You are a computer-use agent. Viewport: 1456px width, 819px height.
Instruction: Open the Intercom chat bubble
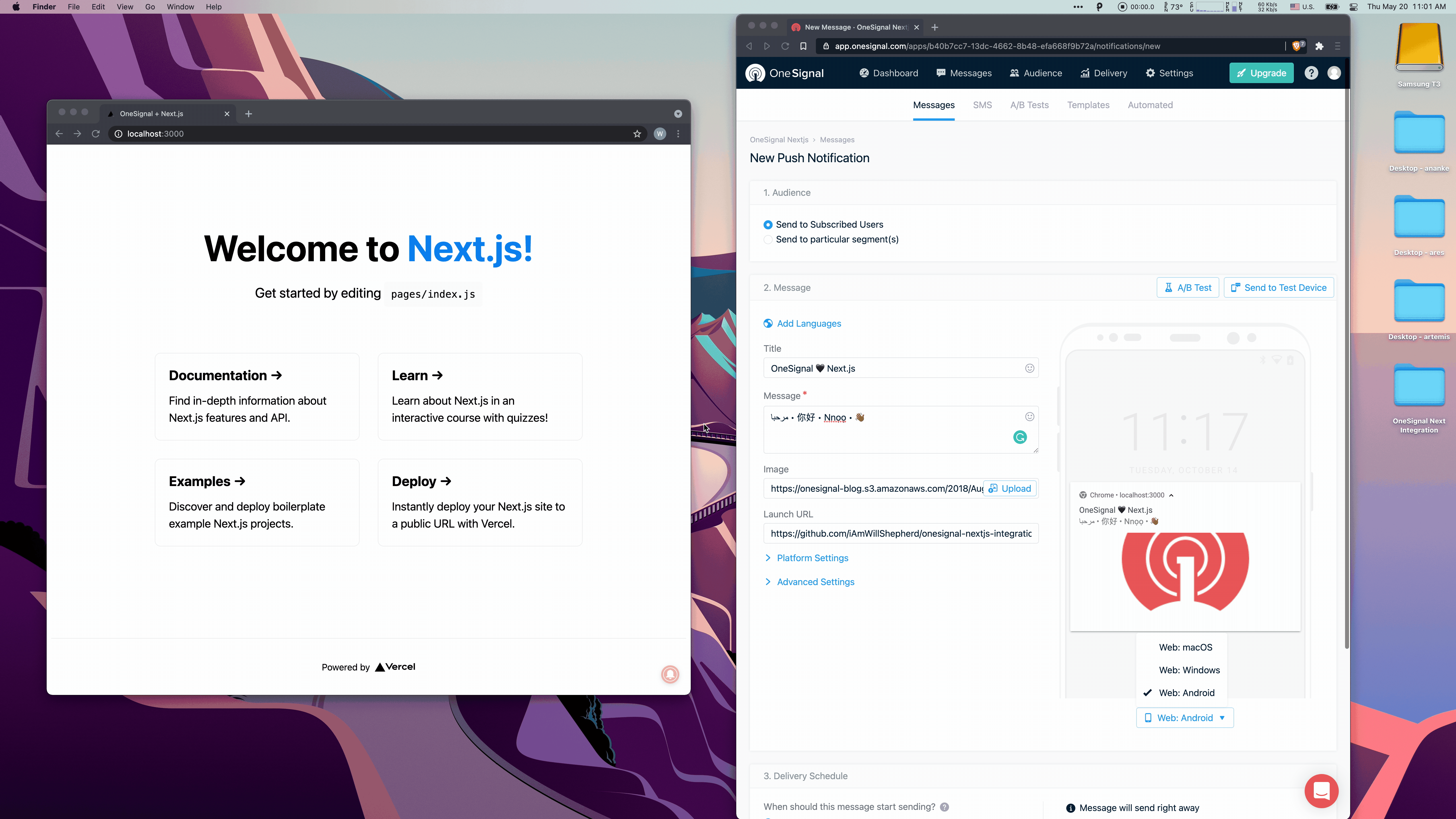pyautogui.click(x=1321, y=791)
